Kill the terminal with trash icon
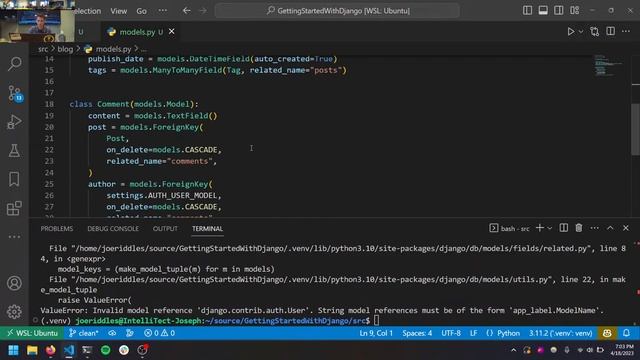This screenshot has height=360, width=640. pyautogui.click(x=579, y=228)
